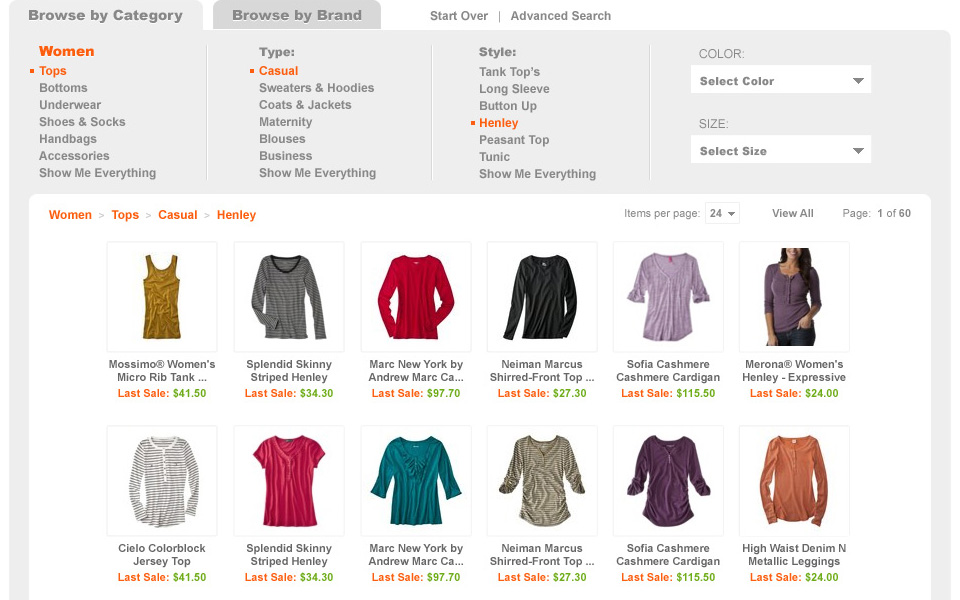Click the page indicator 1 of 60
Viewport: 960px width, 600px height.
894,213
